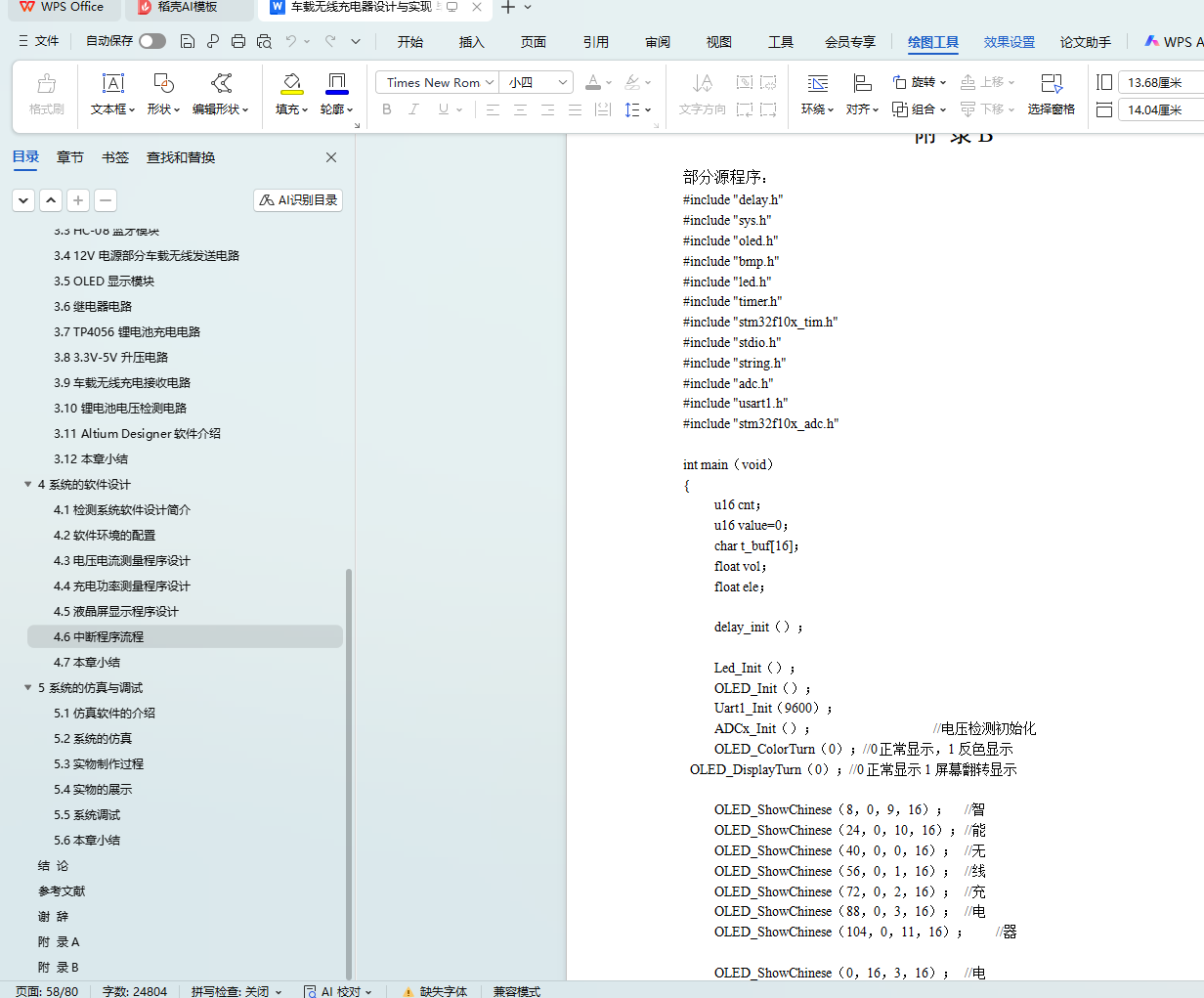Click the AI识别目录 button
Image resolution: width=1204 pixels, height=998 pixels.
pyautogui.click(x=298, y=200)
